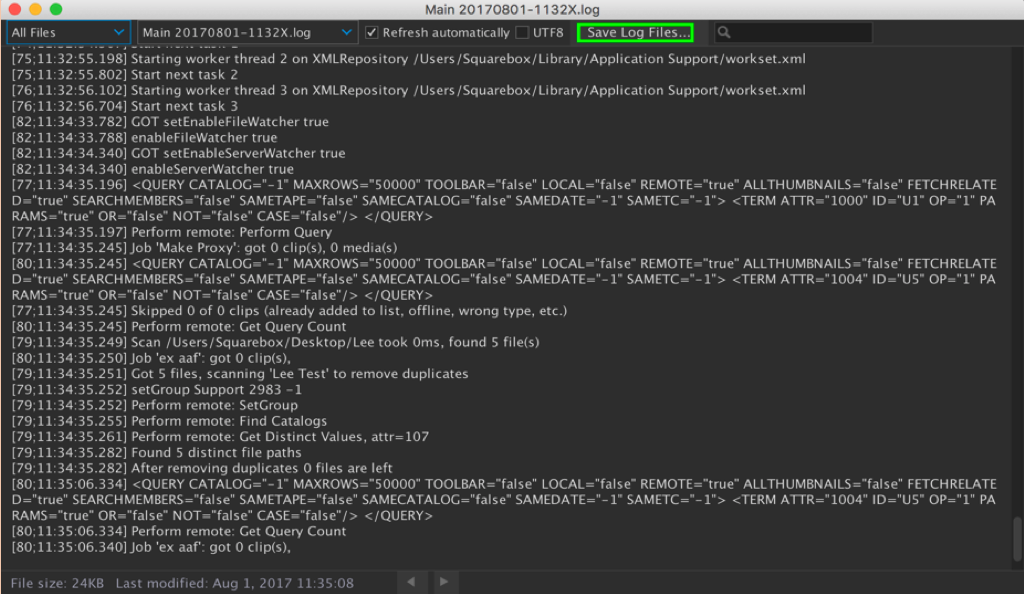Click the Save Log Files button
1024x594 pixels.
click(x=636, y=33)
